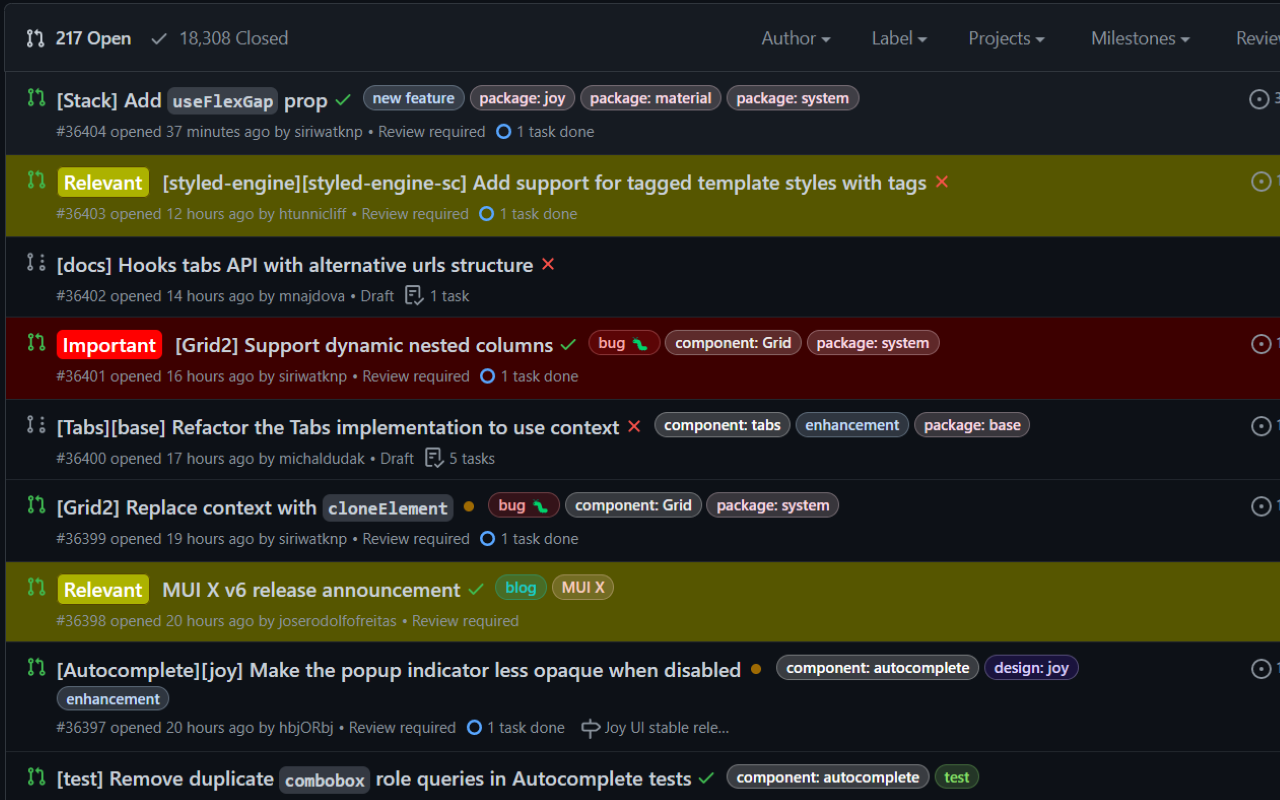Click the PR icon for test Remove duplicate row

36,776
